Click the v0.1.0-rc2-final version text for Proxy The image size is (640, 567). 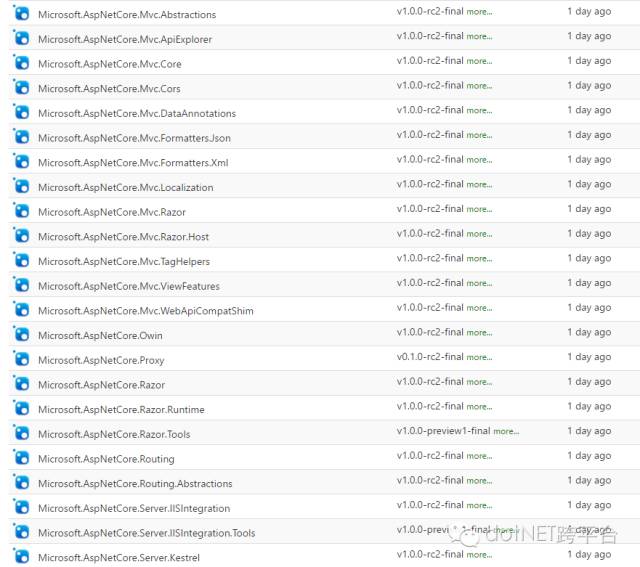(430, 357)
